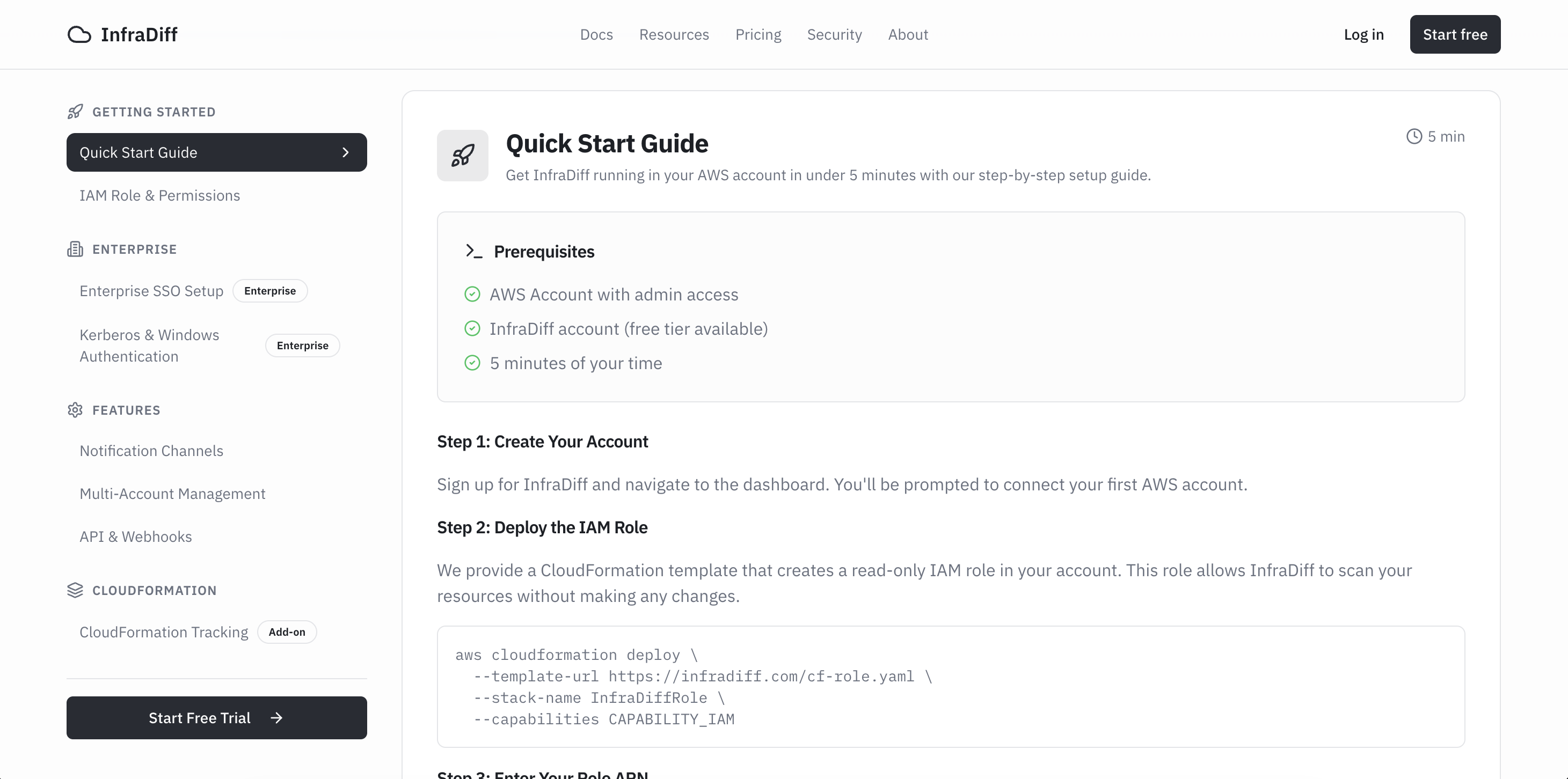Click the large rocket icon beside page title

coord(463,156)
